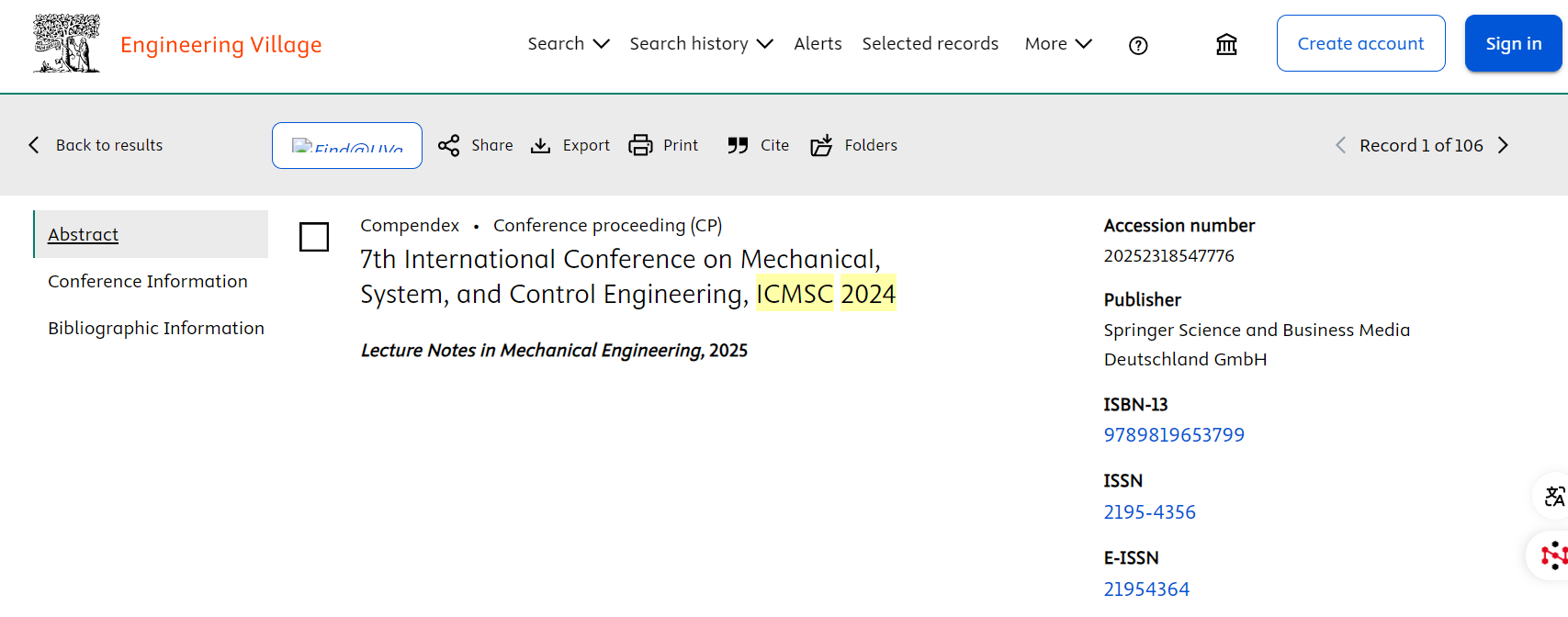Open the translate floating icon

tap(1553, 497)
